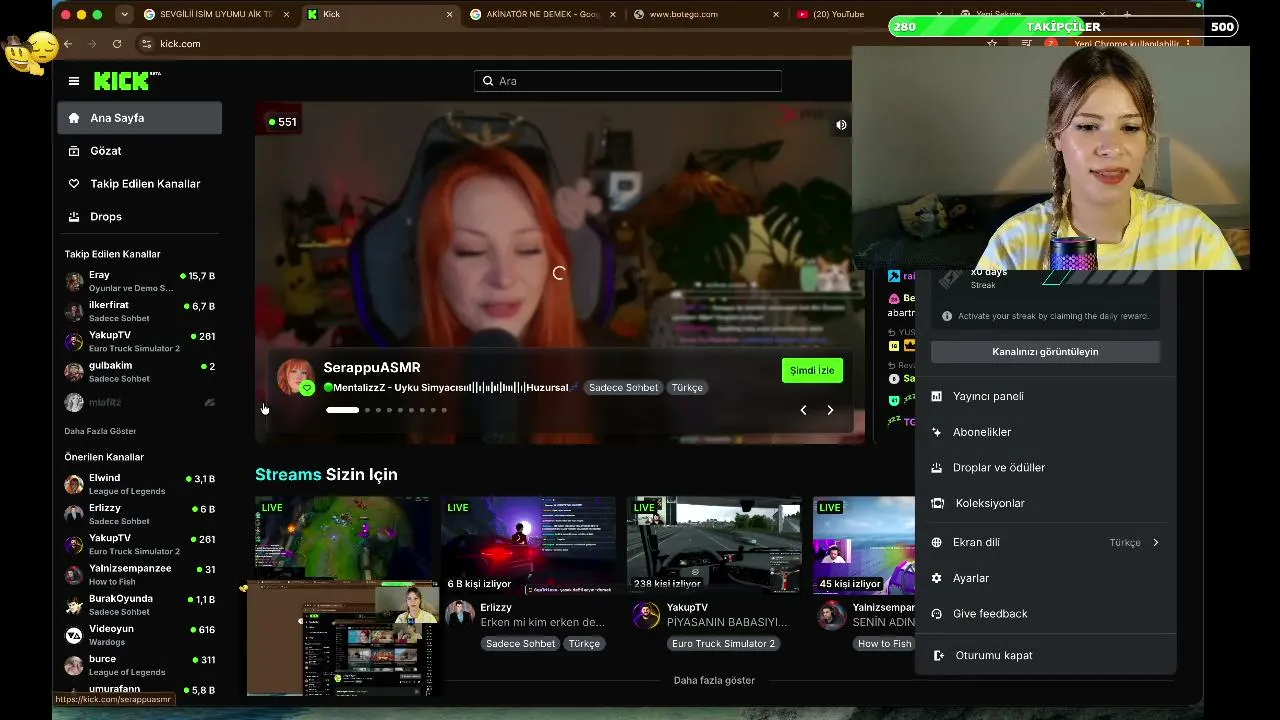Click the Ayarlar gear icon
The height and width of the screenshot is (720, 1280).
pyautogui.click(x=937, y=578)
